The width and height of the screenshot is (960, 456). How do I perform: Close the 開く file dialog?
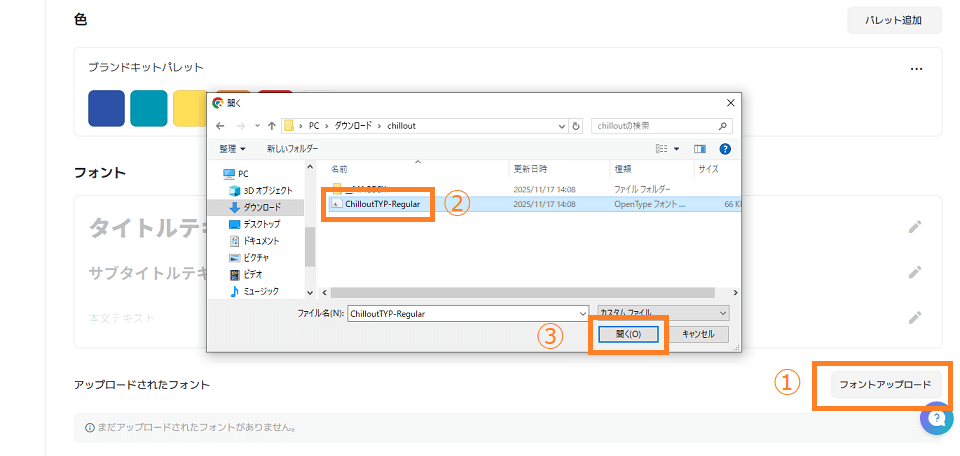tap(729, 103)
